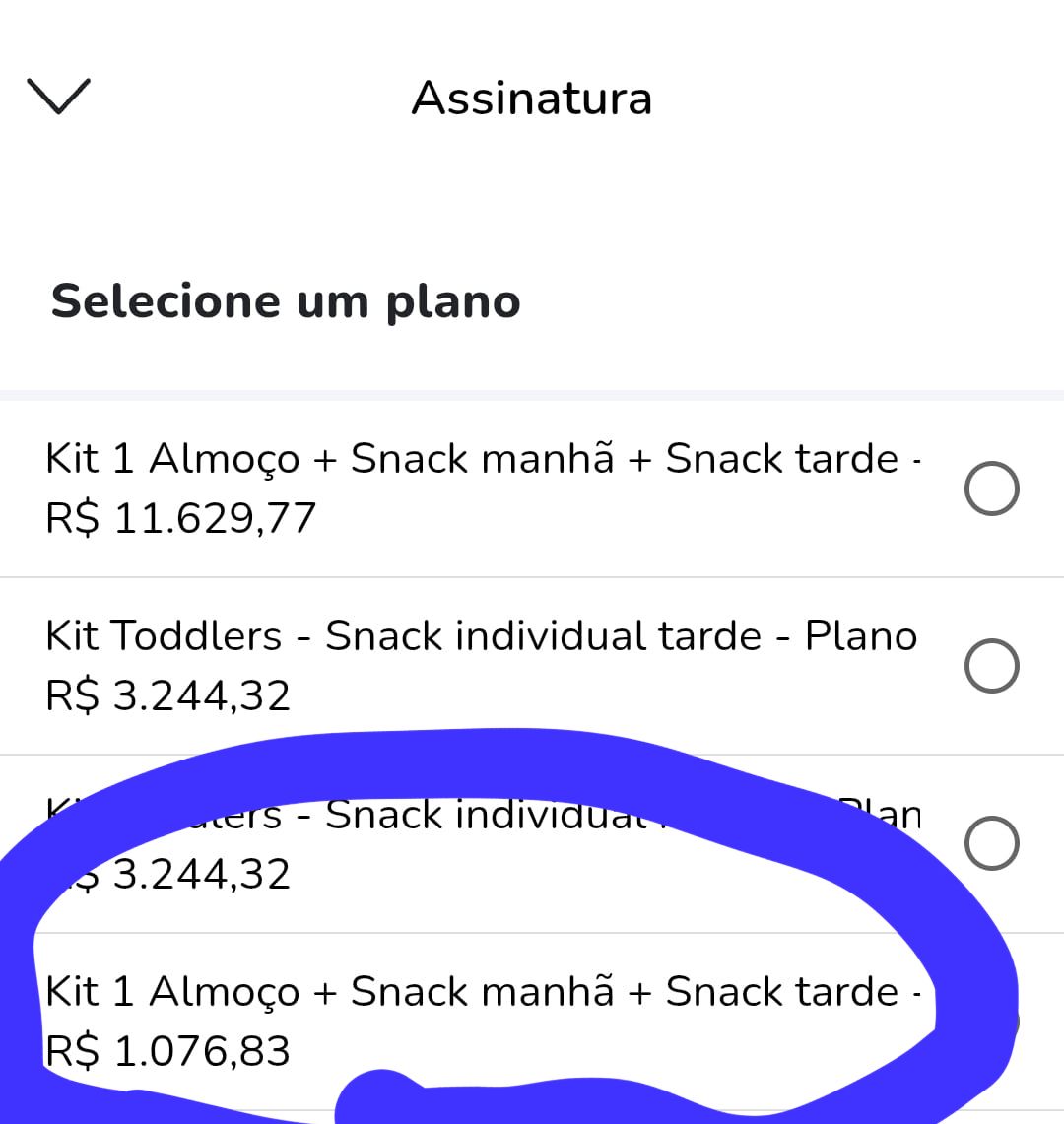Tap the 3.244,32 price inside the blue circle
1064x1124 pixels.
point(202,875)
